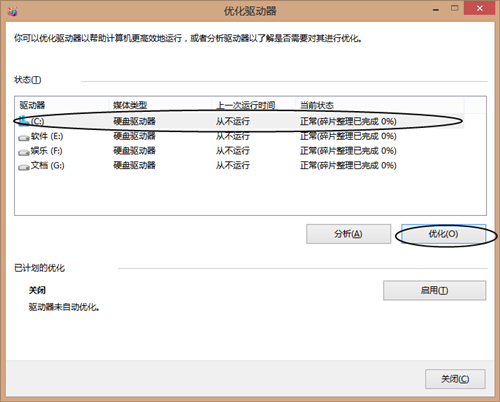Viewport: 500px width, 402px height.
Task: Sort by the 驱动器 column header
Action: tap(63, 105)
